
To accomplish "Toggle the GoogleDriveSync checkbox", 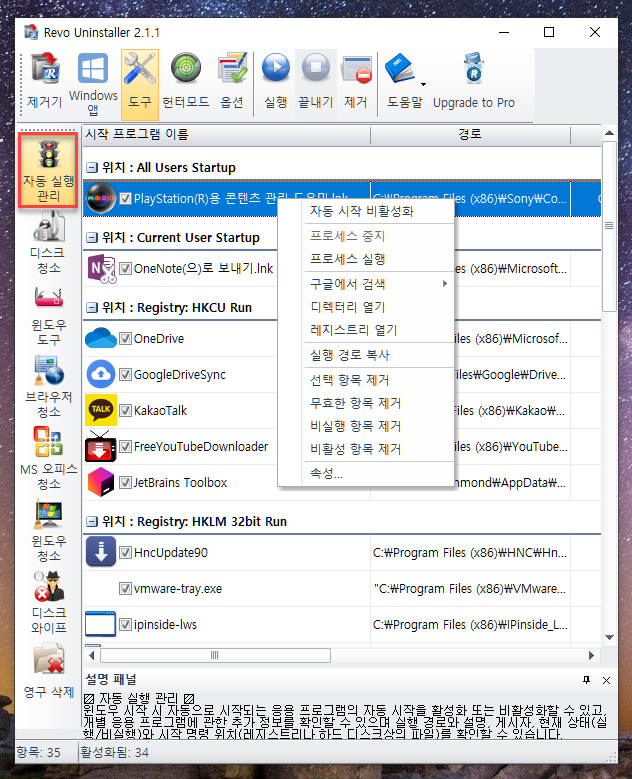I will 125,375.
